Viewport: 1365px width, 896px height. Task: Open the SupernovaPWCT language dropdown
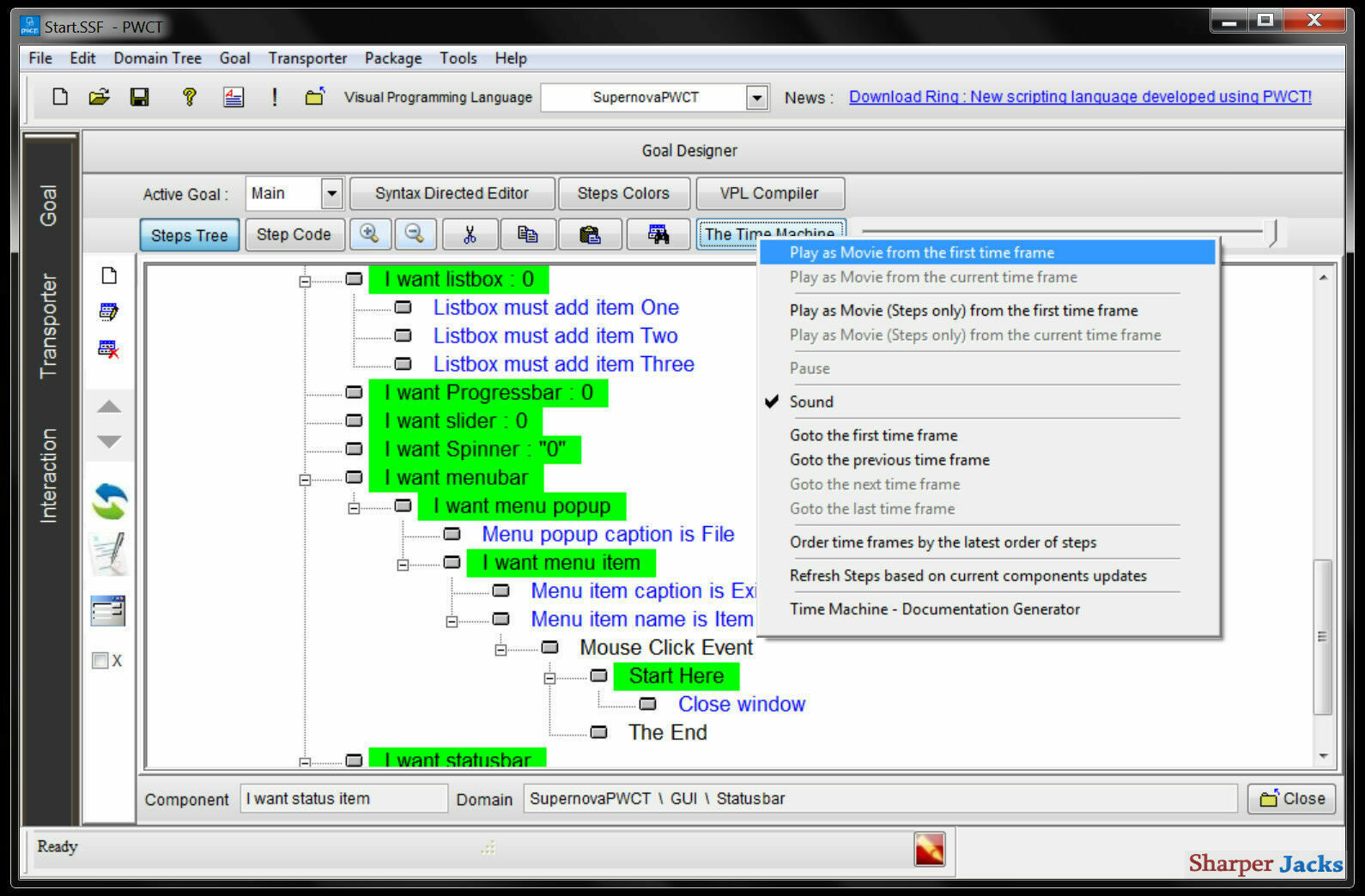(756, 98)
